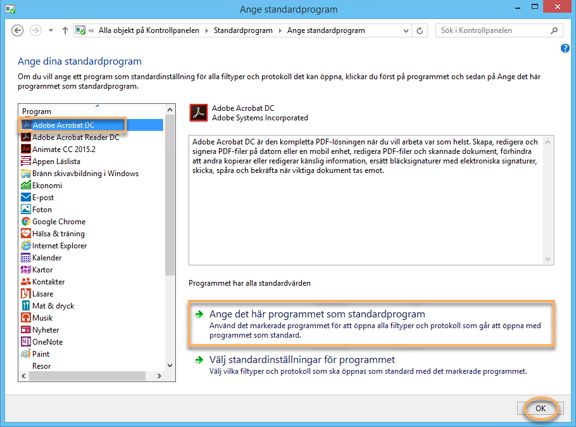
Task: Select the Kartor app icon
Action: [x=26, y=270]
